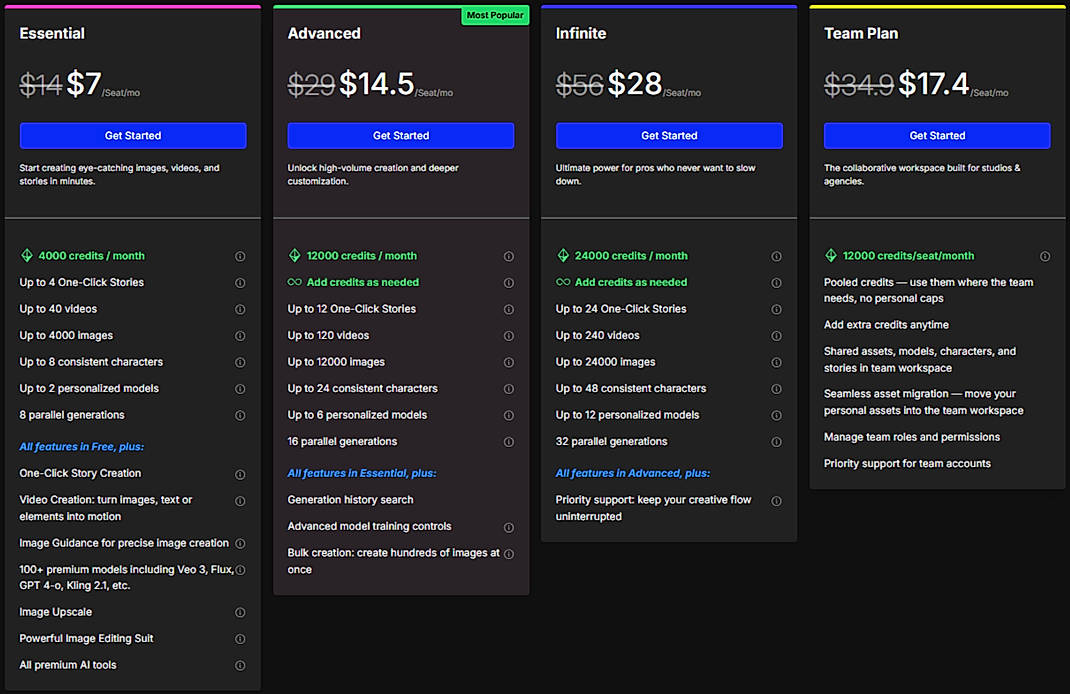1070x694 pixels.
Task: Click the Infinite plan title
Action: tap(581, 33)
